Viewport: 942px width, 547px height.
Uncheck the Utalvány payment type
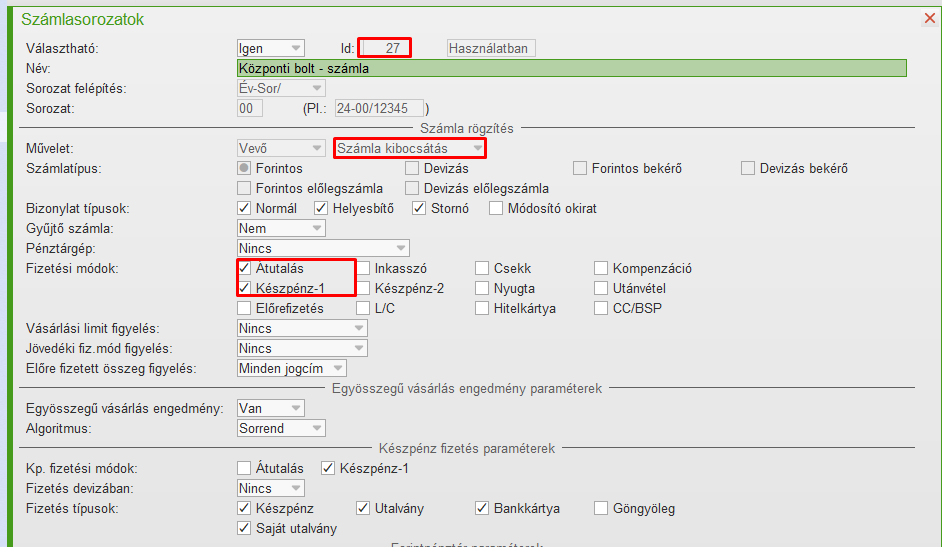point(363,509)
